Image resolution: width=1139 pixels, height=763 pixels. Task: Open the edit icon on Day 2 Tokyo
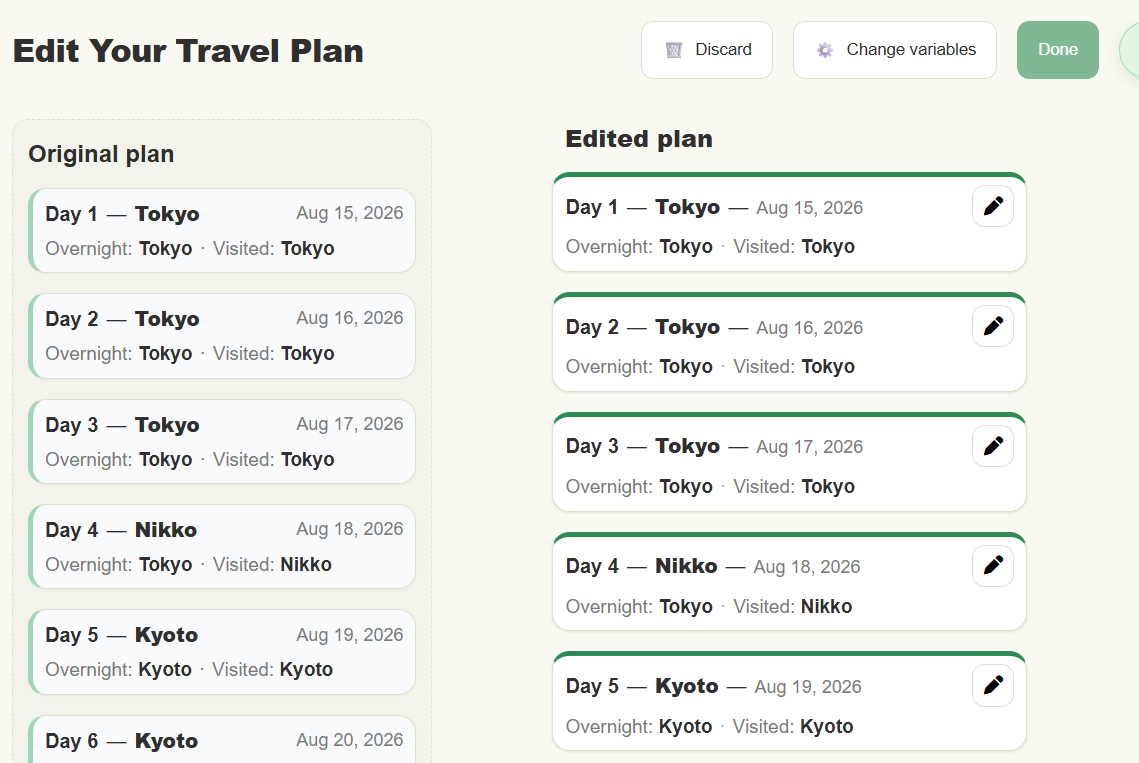click(993, 326)
